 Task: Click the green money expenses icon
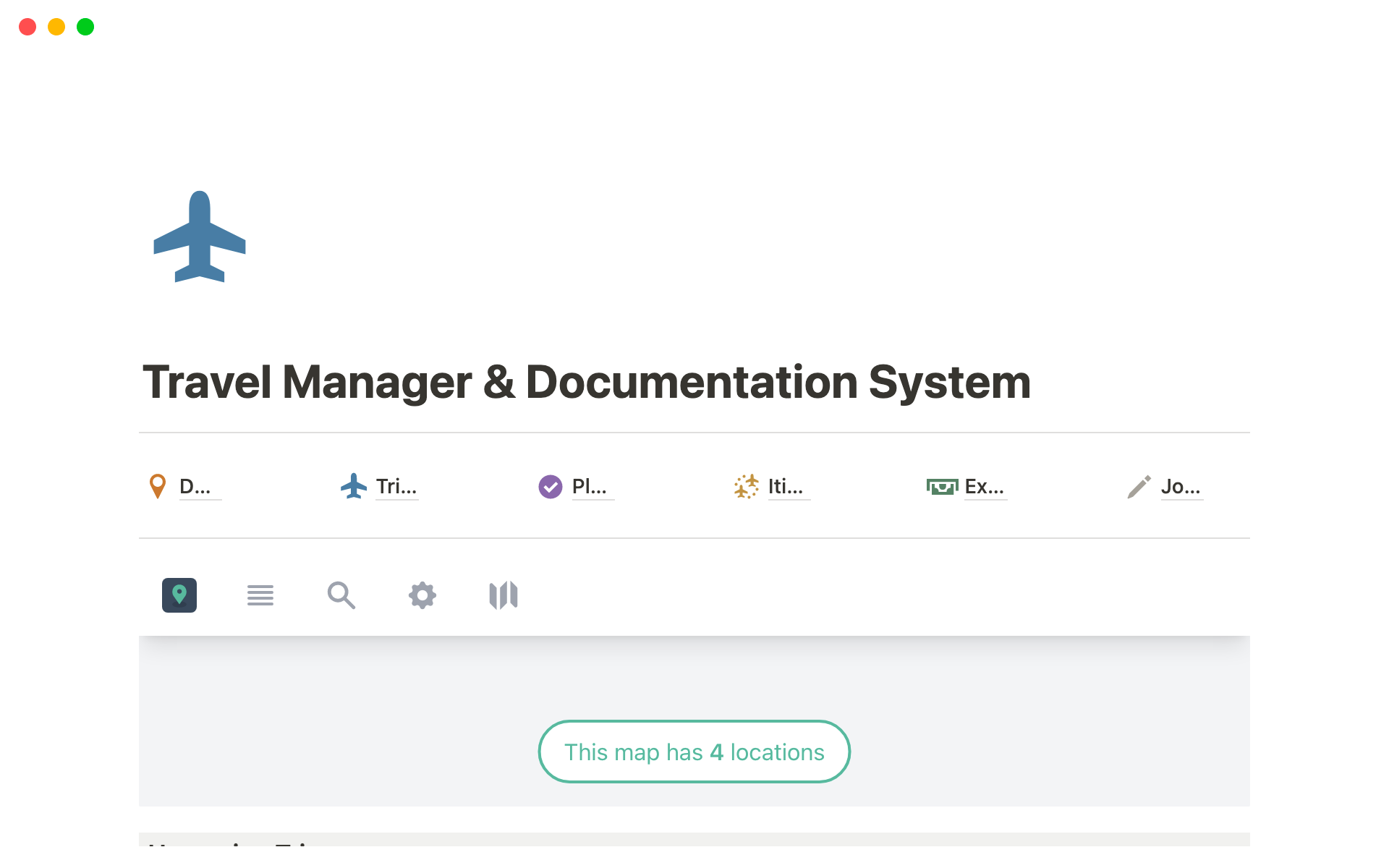[942, 487]
